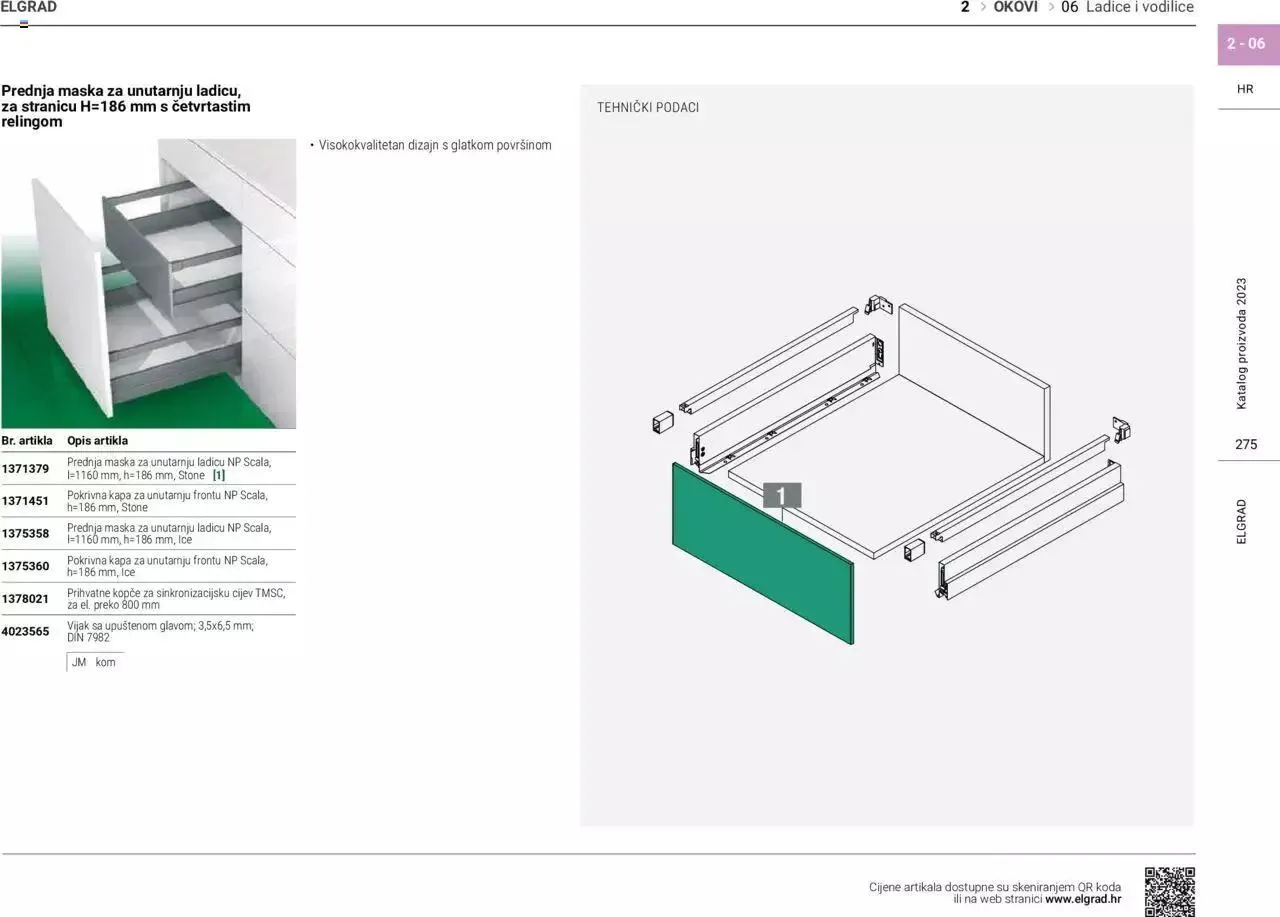Select the numbered marker 1 in the diagram
Screen dimensions: 1280x917
(780, 494)
